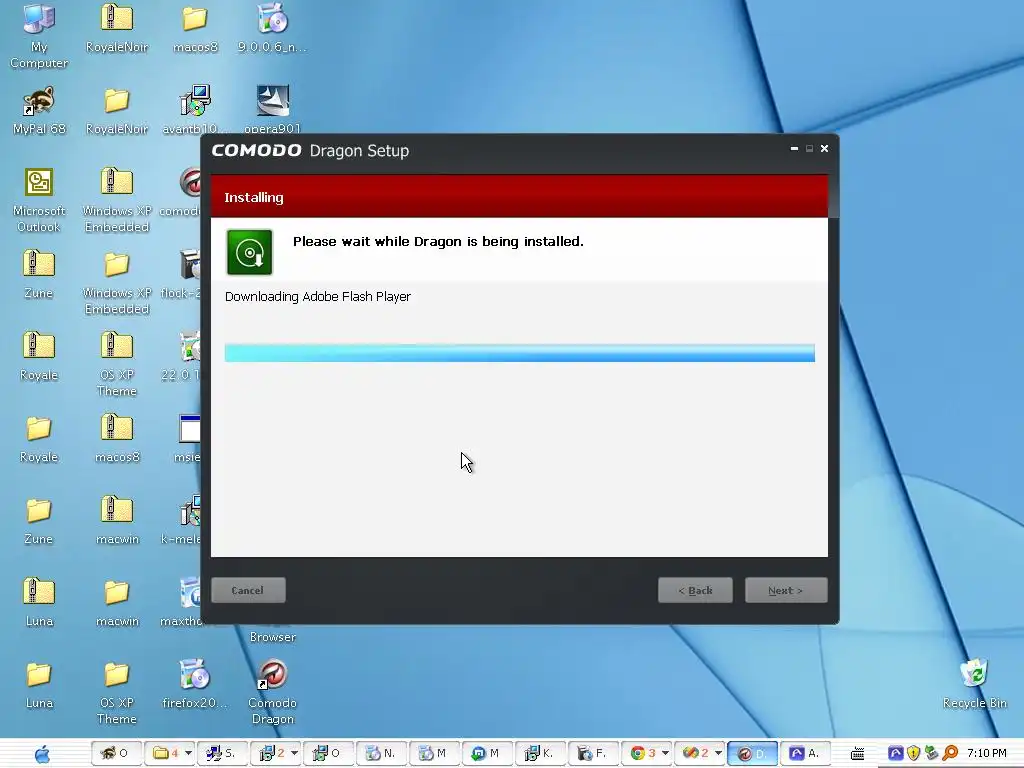The height and width of the screenshot is (768, 1024).
Task: Open the zipped Zune archive icon
Action: pyautogui.click(x=39, y=273)
